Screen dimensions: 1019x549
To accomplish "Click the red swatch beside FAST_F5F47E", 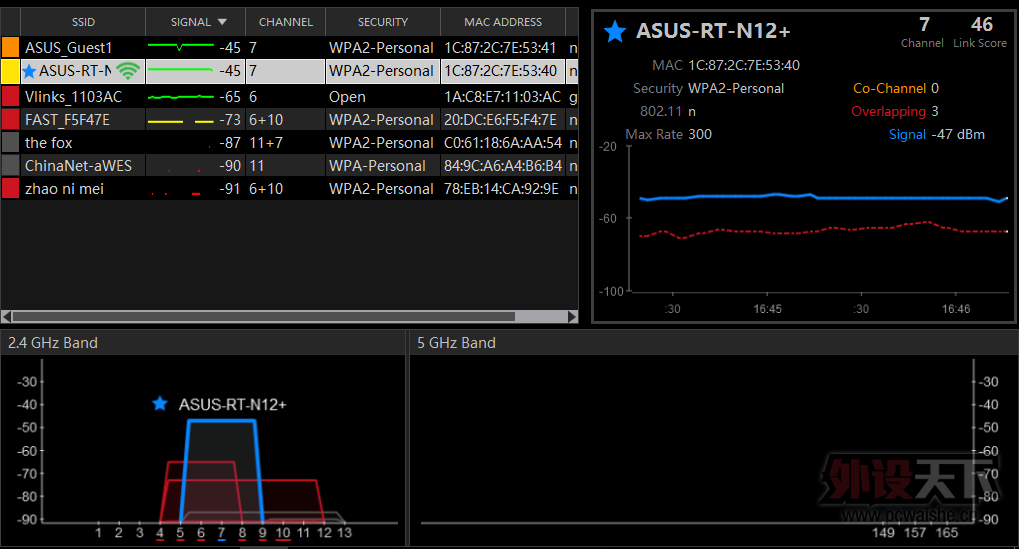I will click(10, 120).
